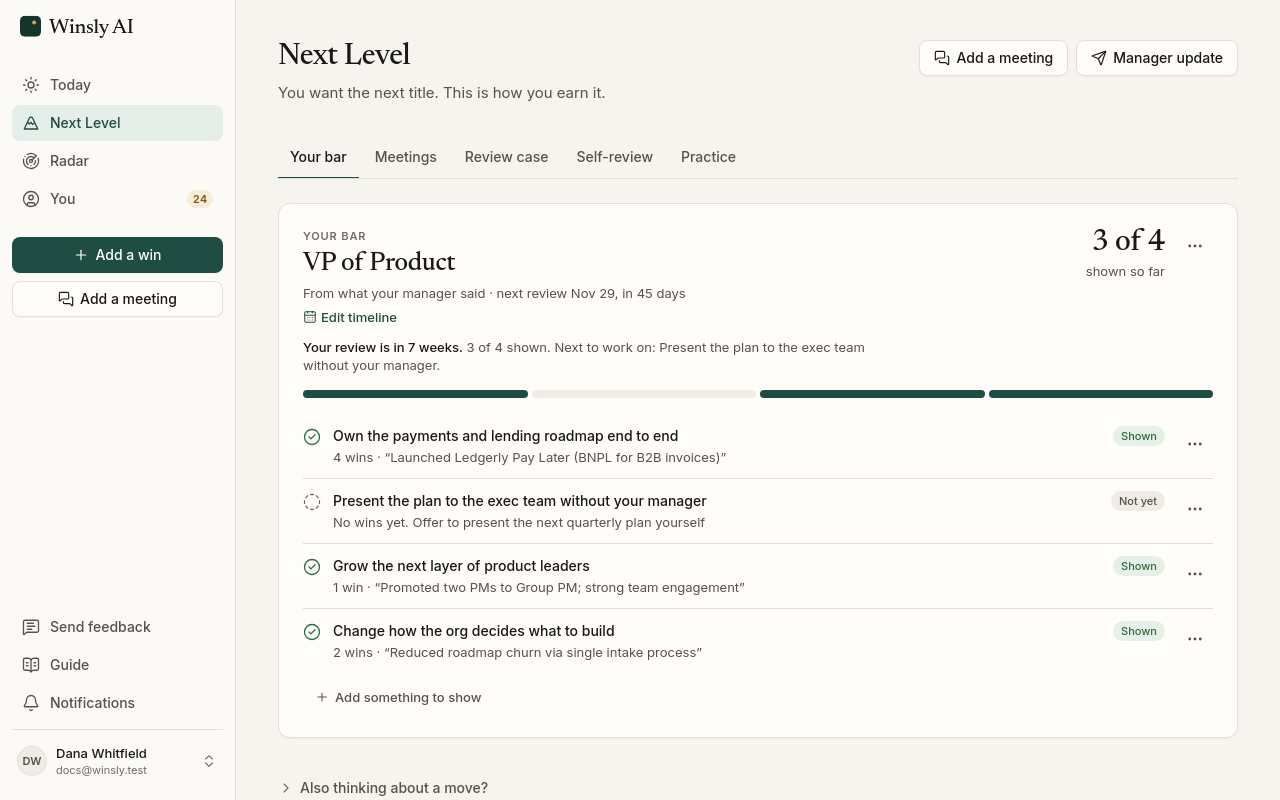Click the DW avatar
The image size is (1280, 800).
click(x=32, y=761)
